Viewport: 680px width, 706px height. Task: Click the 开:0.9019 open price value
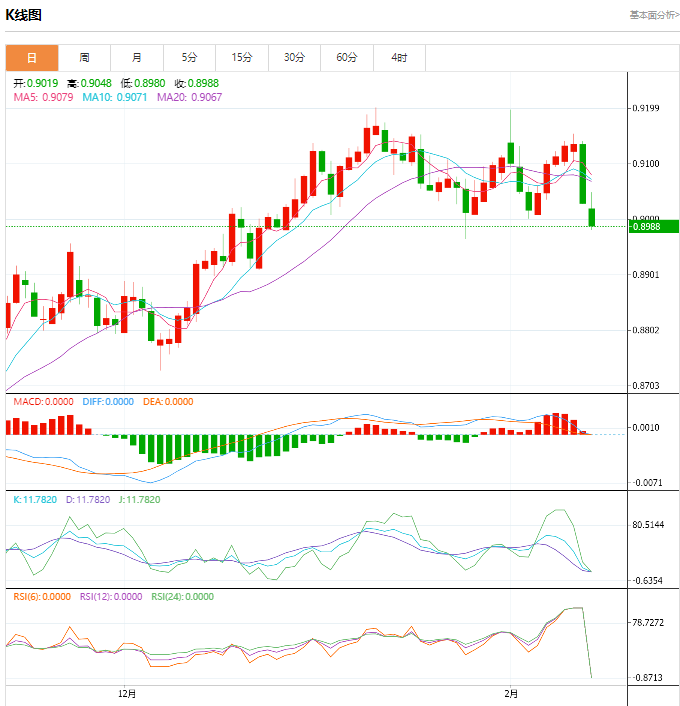(36, 83)
